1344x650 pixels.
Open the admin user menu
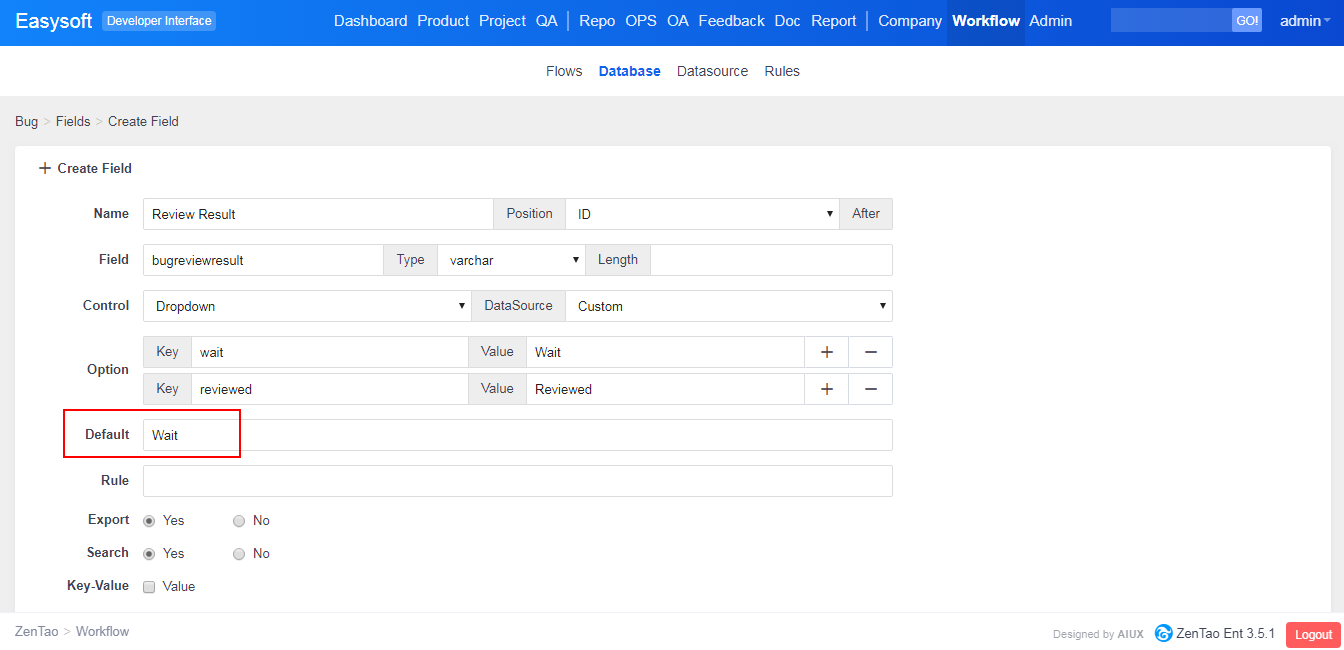click(x=1304, y=21)
